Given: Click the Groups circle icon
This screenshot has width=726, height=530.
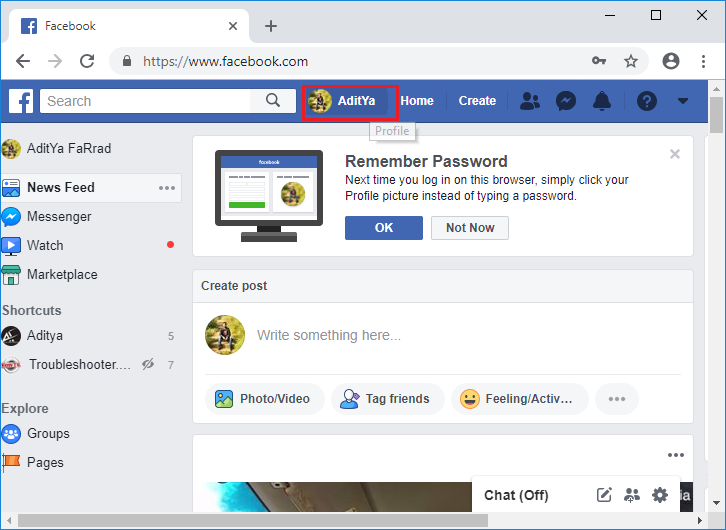Looking at the screenshot, I should 11,434.
